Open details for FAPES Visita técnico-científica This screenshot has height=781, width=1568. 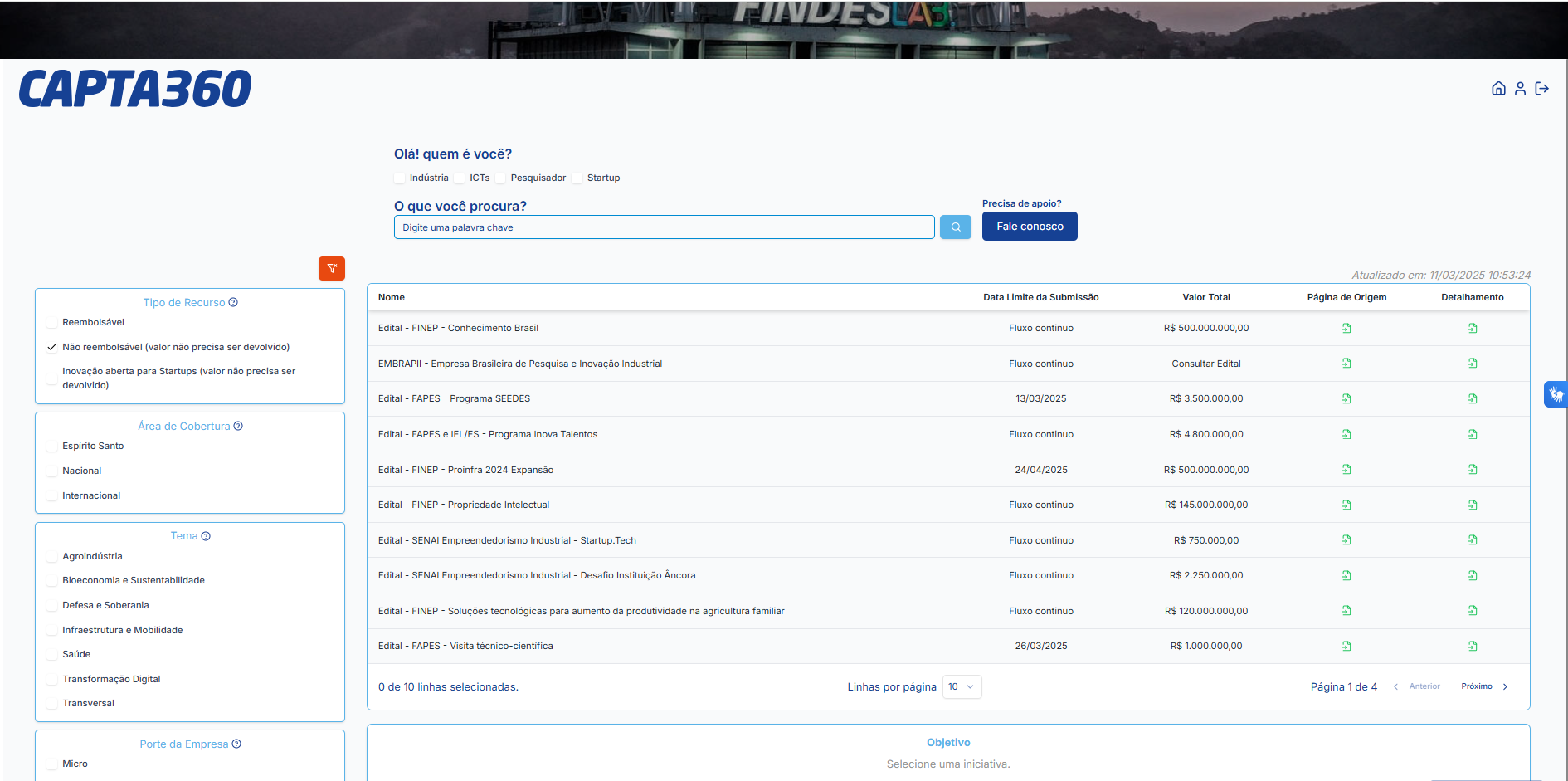(x=1473, y=647)
